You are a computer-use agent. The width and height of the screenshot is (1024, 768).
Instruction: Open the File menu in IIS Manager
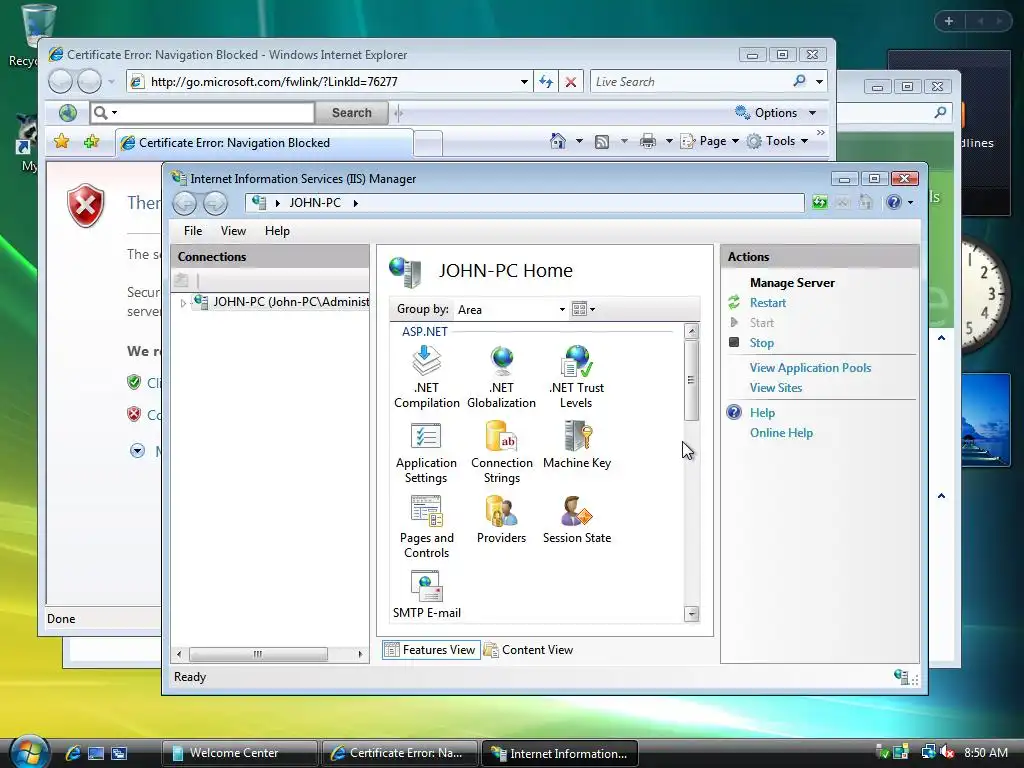pyautogui.click(x=193, y=231)
